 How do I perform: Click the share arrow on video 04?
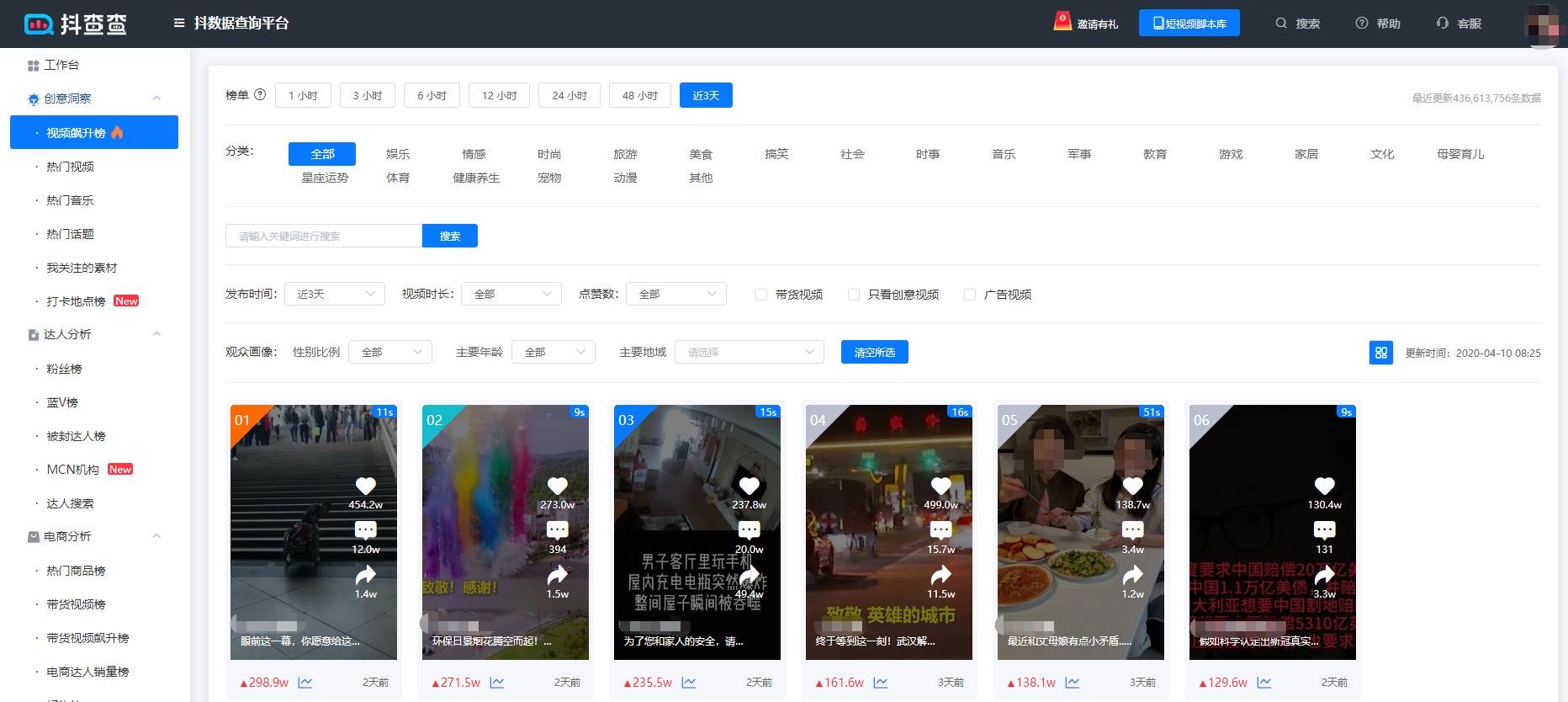point(940,575)
